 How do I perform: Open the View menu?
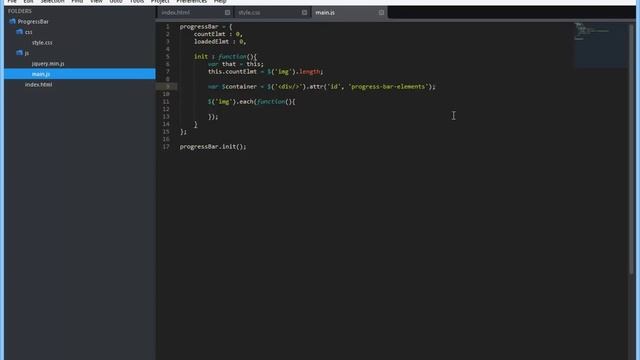click(96, 2)
